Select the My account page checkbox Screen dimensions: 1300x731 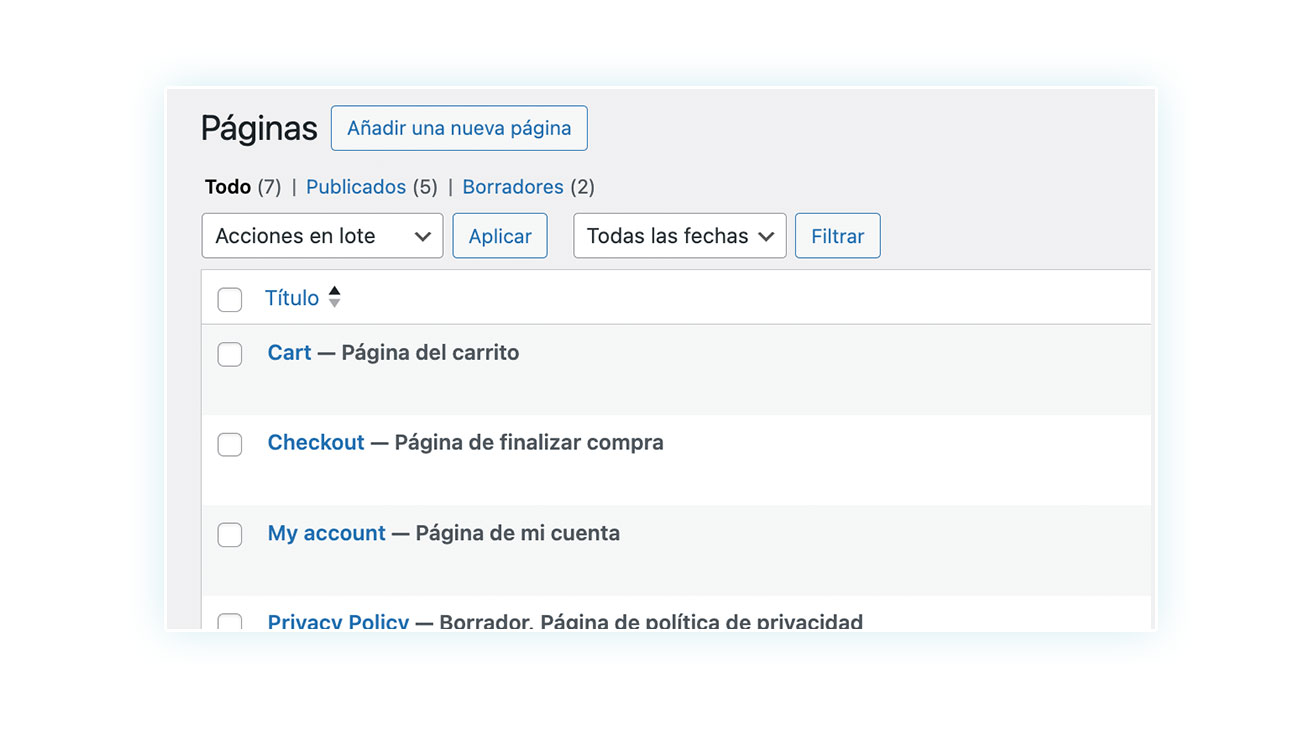click(x=230, y=535)
